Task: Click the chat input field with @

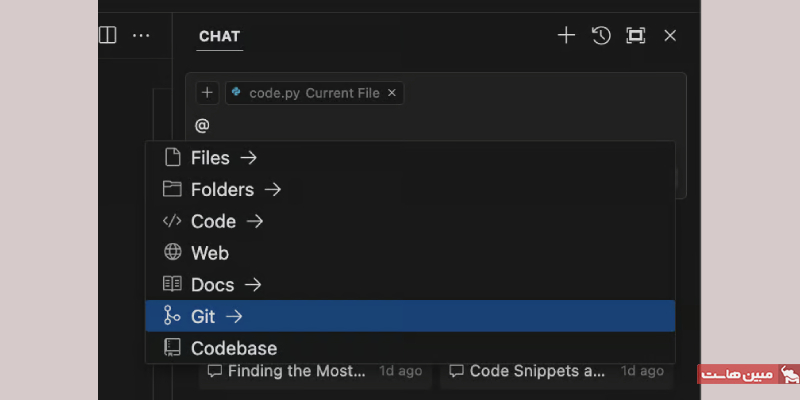Action: 436,126
